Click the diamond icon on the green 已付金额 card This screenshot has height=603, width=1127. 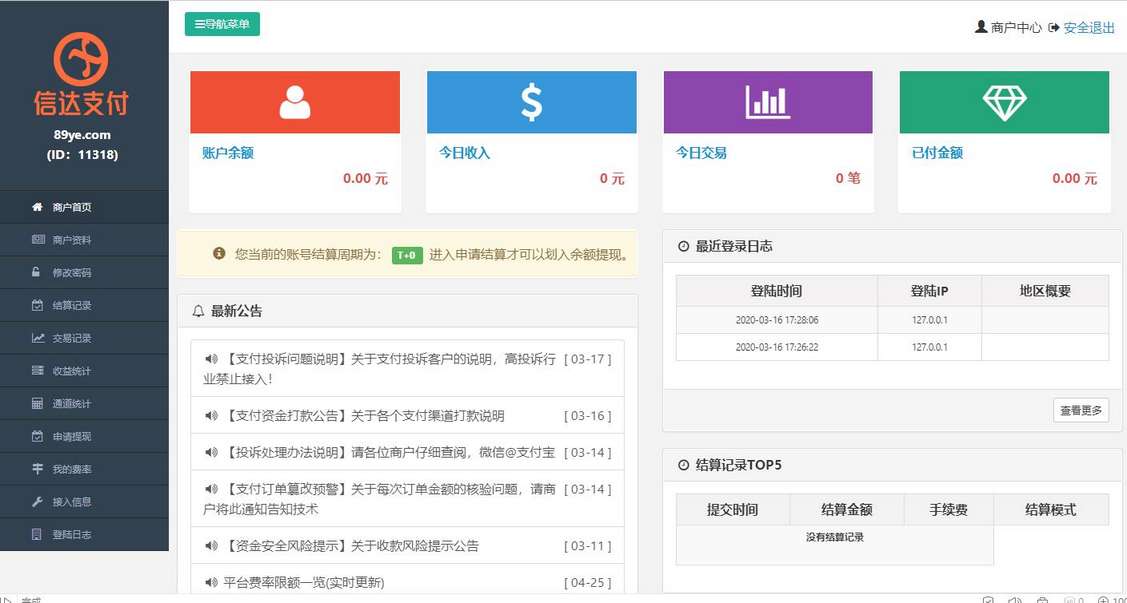[x=1005, y=103]
